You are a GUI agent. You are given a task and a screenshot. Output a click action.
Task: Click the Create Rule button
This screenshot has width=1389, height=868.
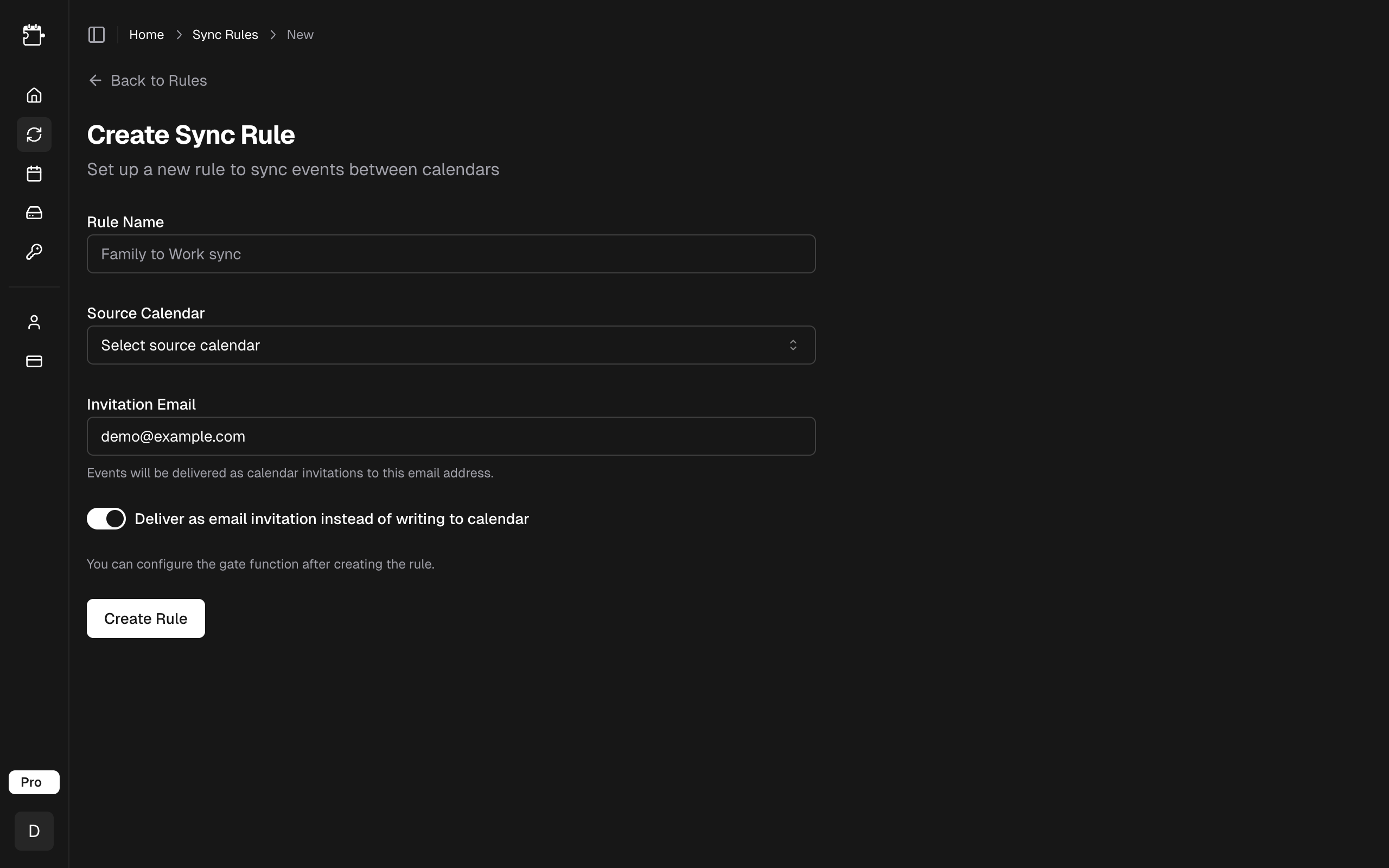point(145,618)
